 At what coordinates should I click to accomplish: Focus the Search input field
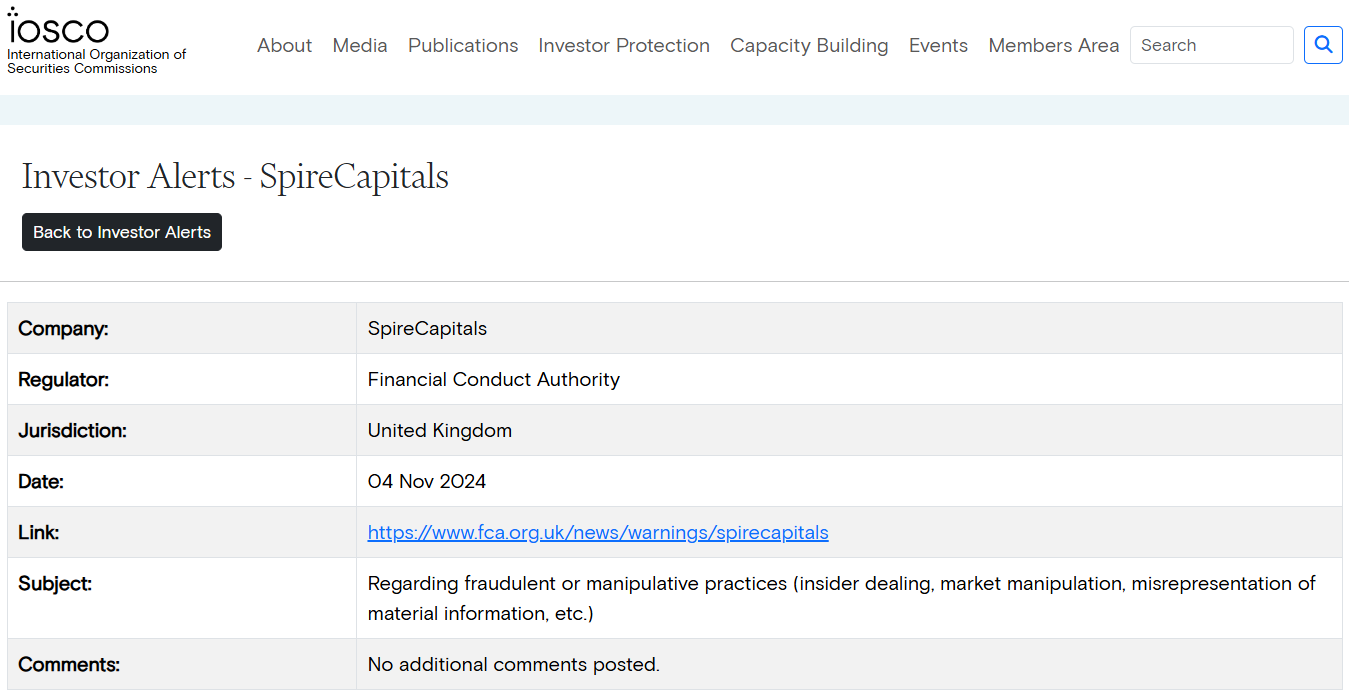(x=1211, y=45)
